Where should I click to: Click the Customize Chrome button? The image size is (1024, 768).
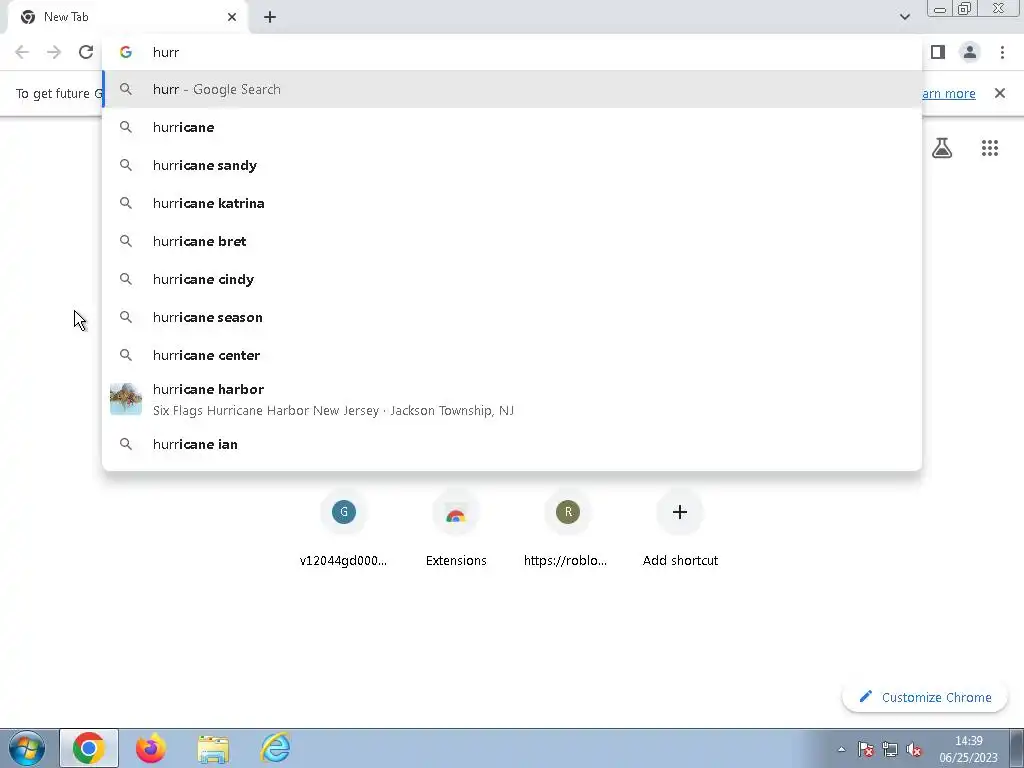coord(925,697)
